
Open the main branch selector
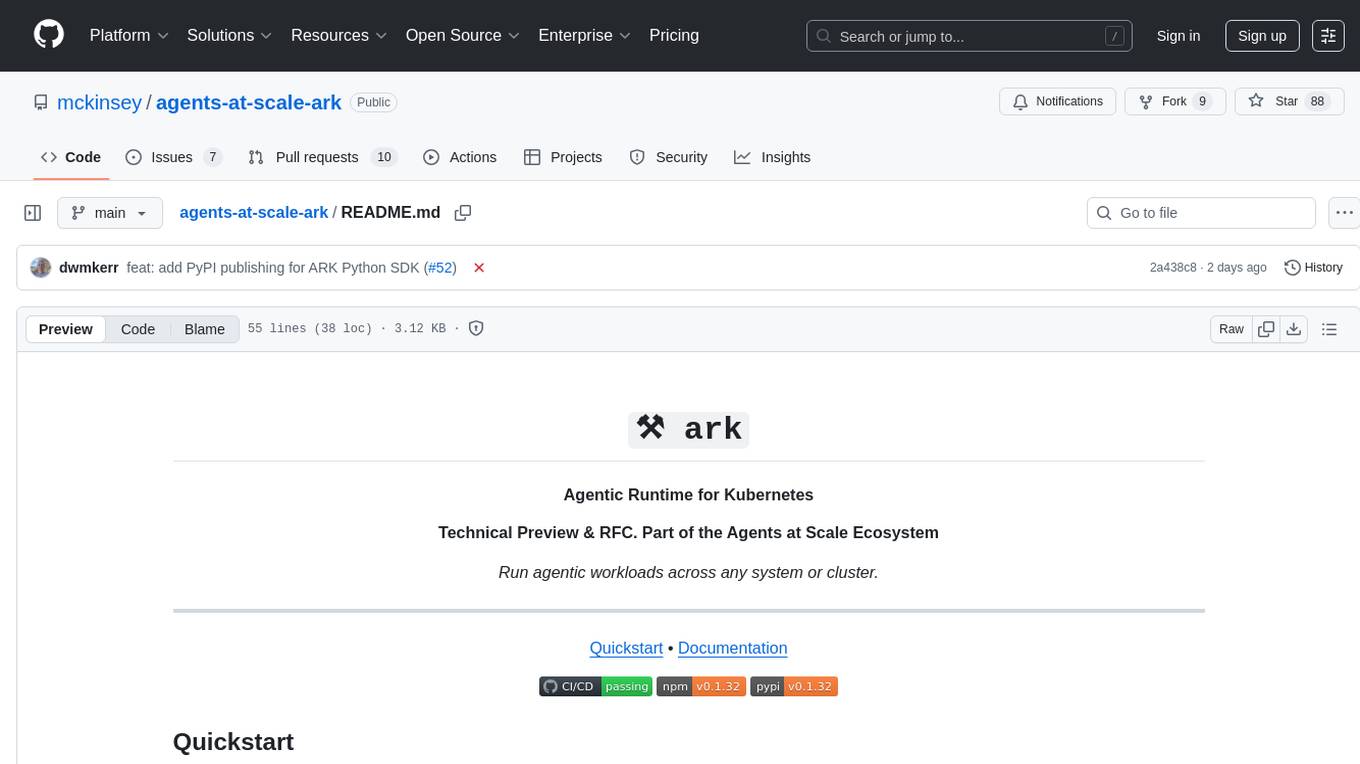pyautogui.click(x=110, y=213)
